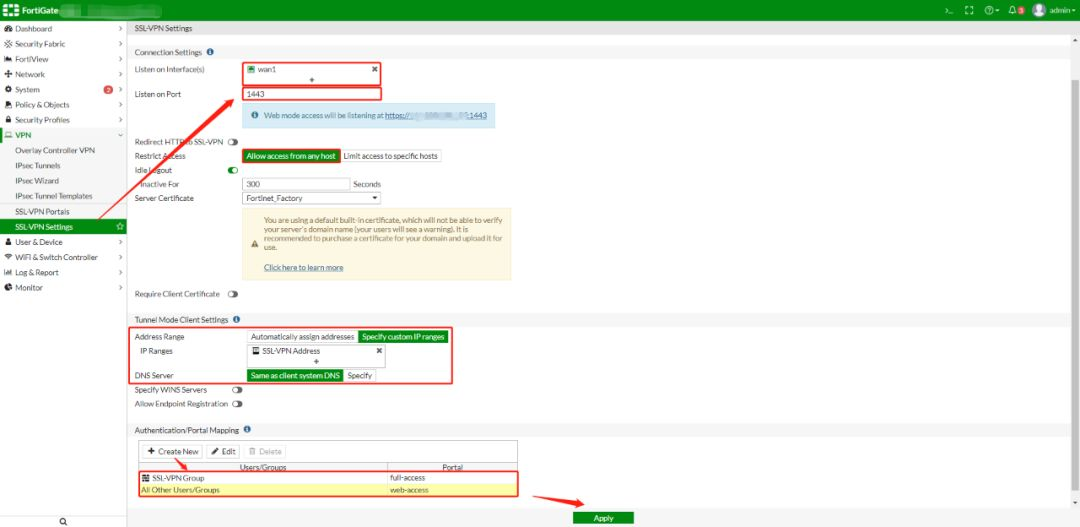Expand the Network menu
The image size is (1080, 527).
pyautogui.click(x=121, y=74)
